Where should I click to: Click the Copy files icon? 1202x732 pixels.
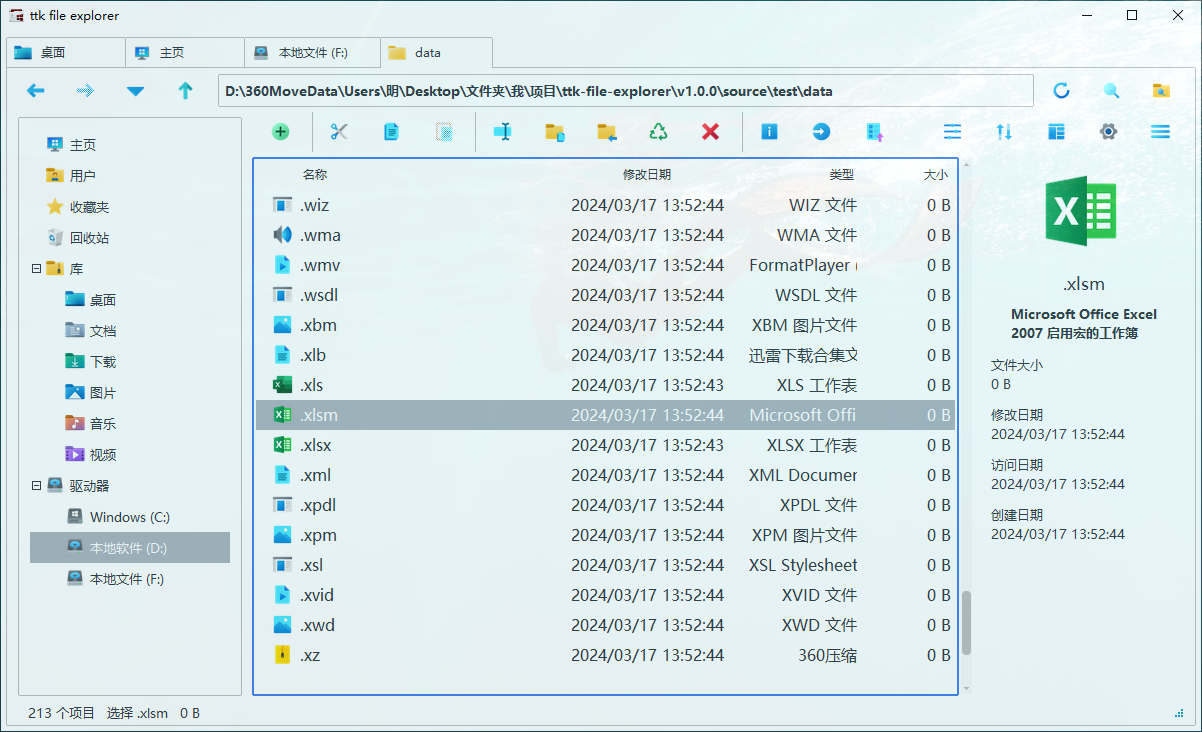(x=390, y=131)
